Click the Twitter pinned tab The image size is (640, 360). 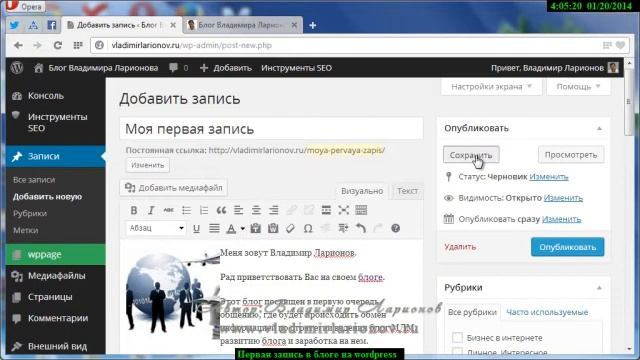click(15, 25)
